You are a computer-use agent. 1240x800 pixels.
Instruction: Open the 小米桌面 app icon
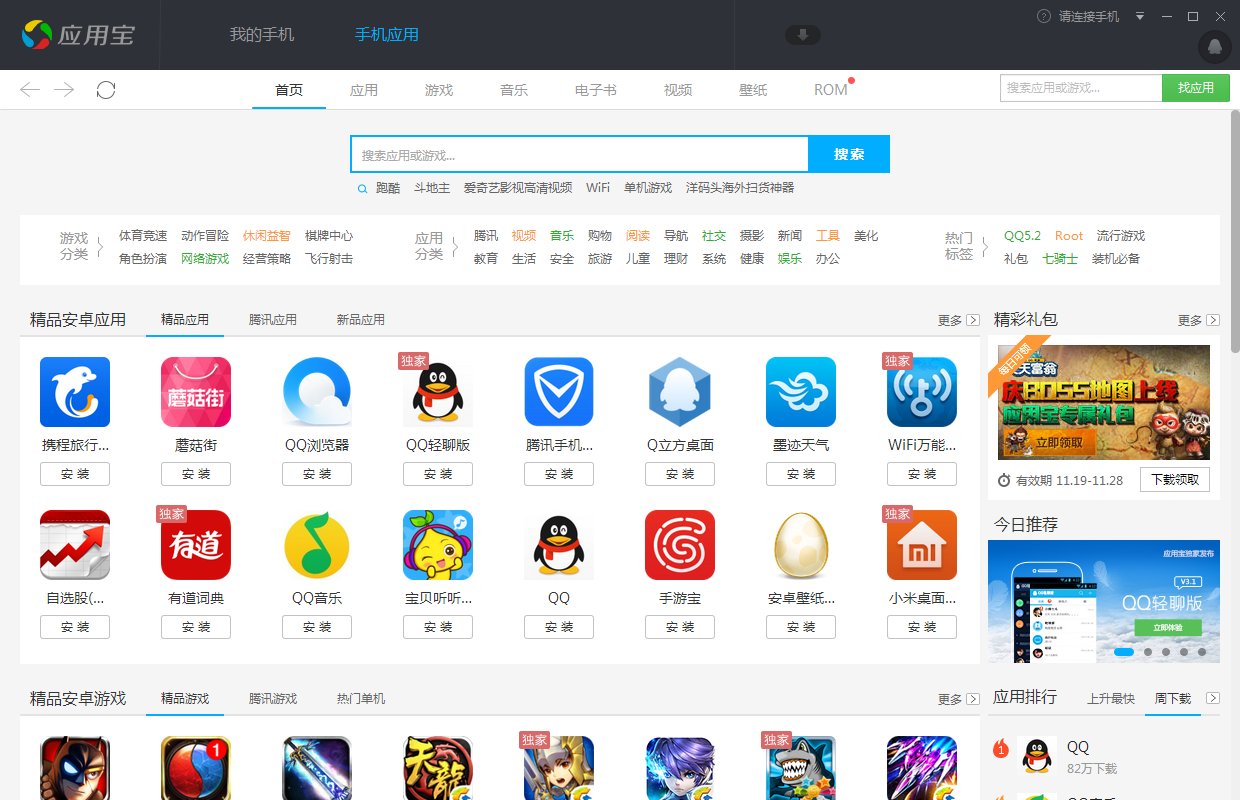pyautogui.click(x=922, y=545)
